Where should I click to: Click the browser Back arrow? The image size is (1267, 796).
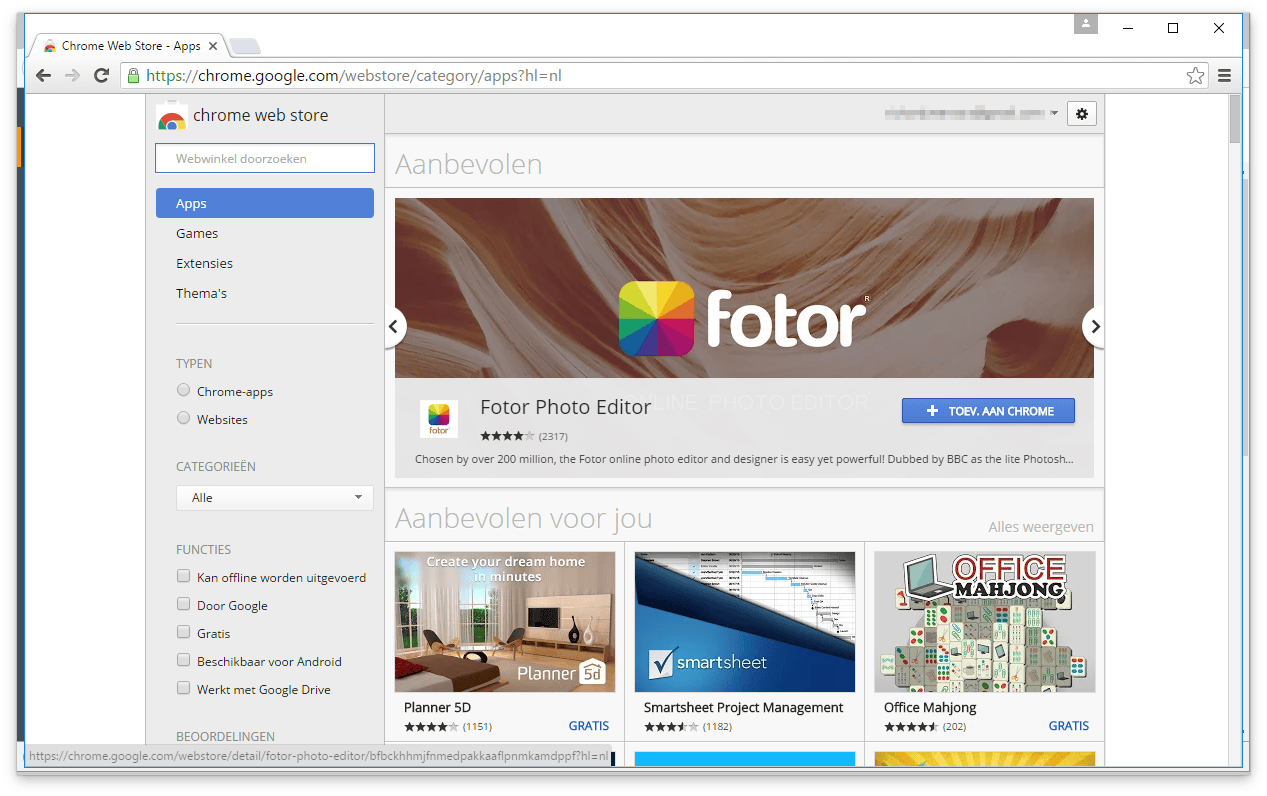pyautogui.click(x=43, y=76)
